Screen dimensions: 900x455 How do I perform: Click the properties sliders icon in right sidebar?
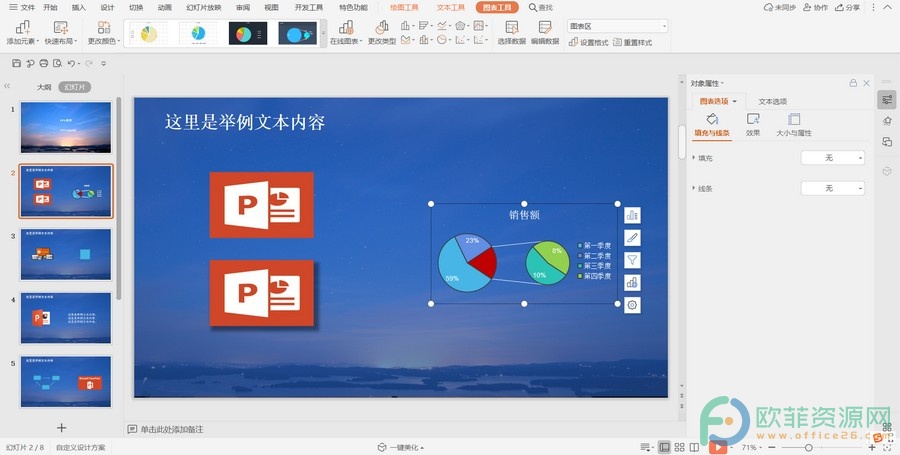[887, 100]
